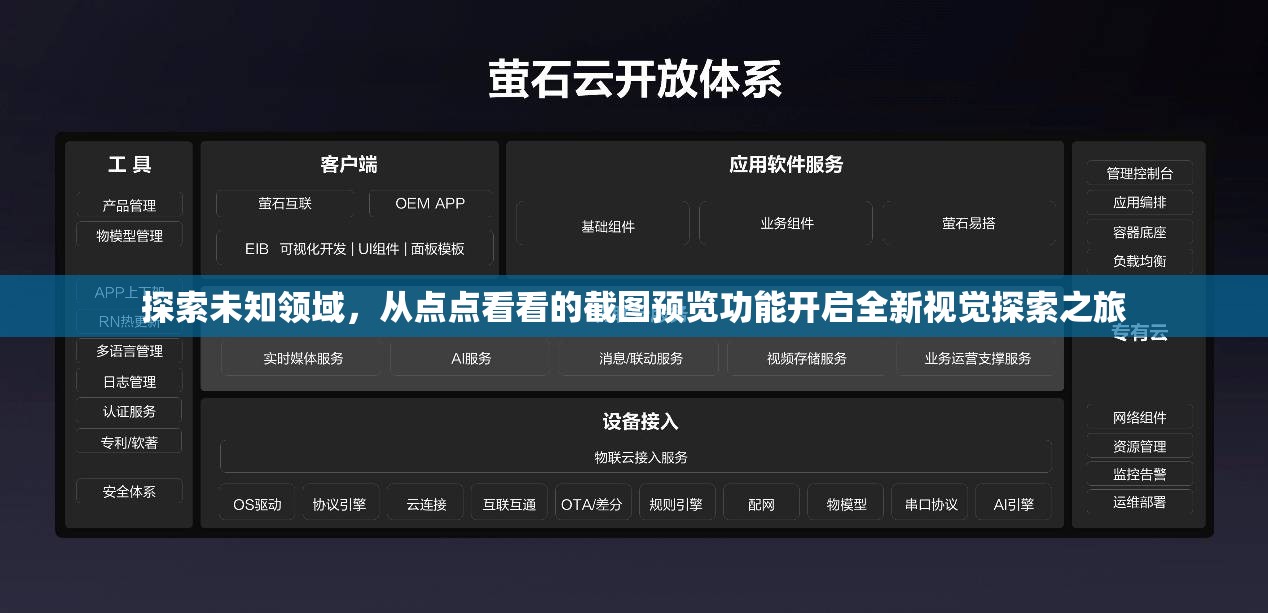
Task: Open the 日志管理 box
Action: click(x=129, y=381)
